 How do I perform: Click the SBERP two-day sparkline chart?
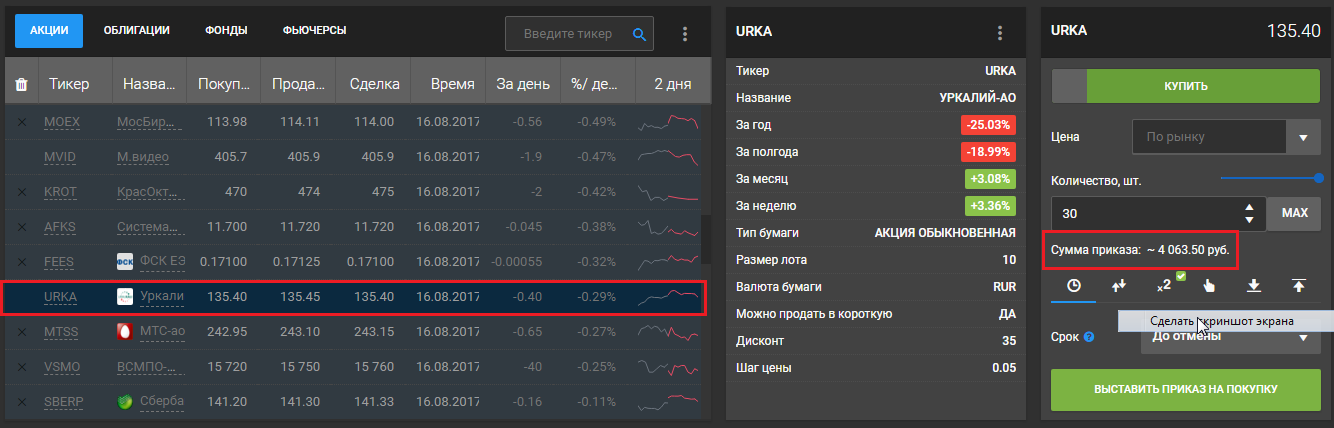[670, 402]
